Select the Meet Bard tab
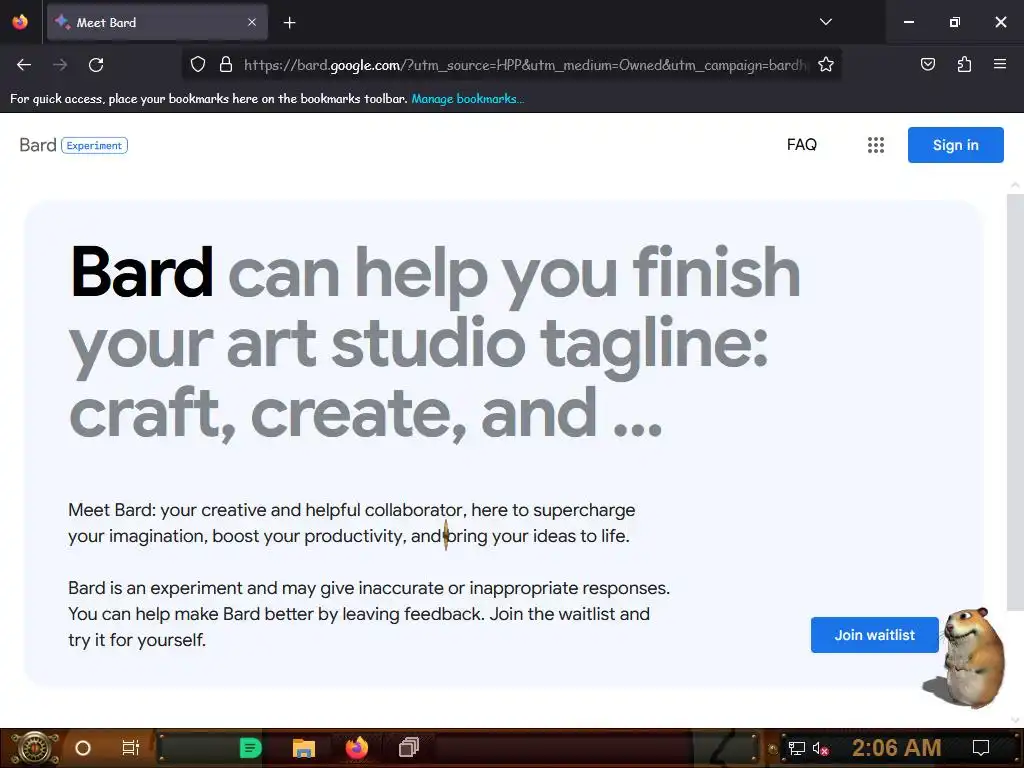This screenshot has height=768, width=1024. 157,22
